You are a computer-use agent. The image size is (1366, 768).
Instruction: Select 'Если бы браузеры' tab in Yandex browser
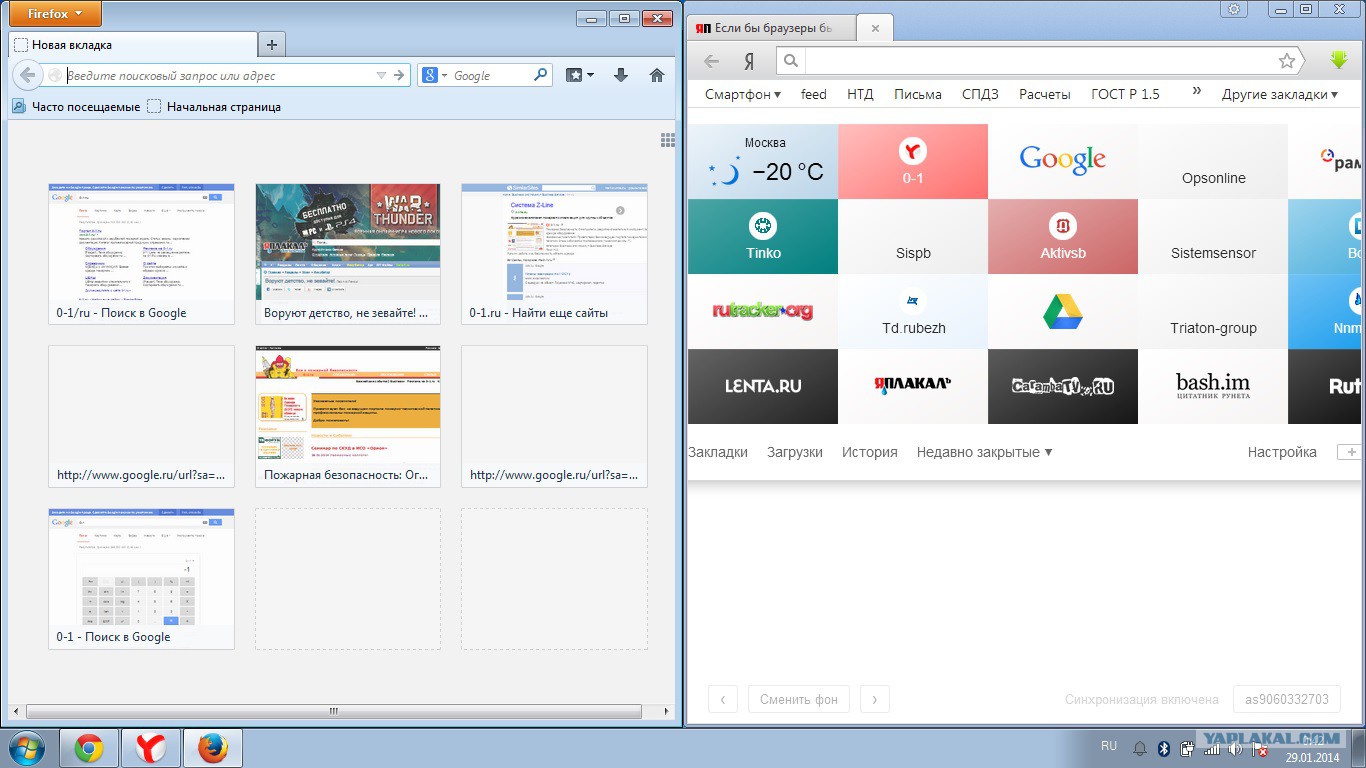(x=774, y=28)
